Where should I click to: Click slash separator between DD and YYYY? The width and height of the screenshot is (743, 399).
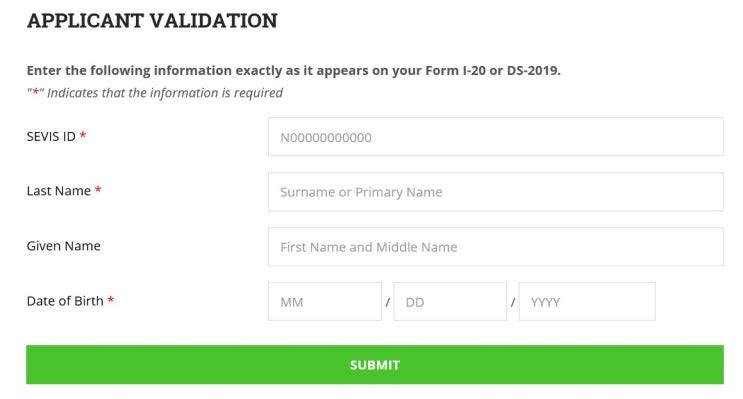pyautogui.click(x=513, y=302)
